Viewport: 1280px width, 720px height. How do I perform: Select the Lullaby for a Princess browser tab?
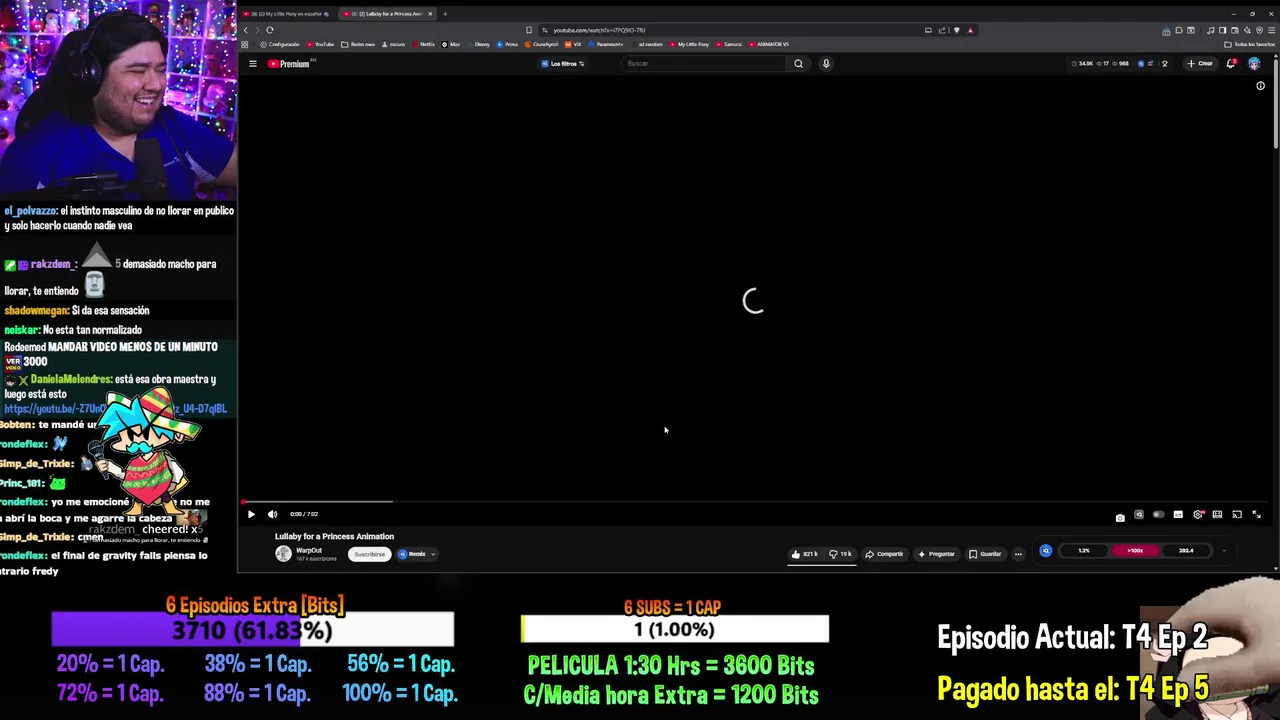click(x=388, y=14)
